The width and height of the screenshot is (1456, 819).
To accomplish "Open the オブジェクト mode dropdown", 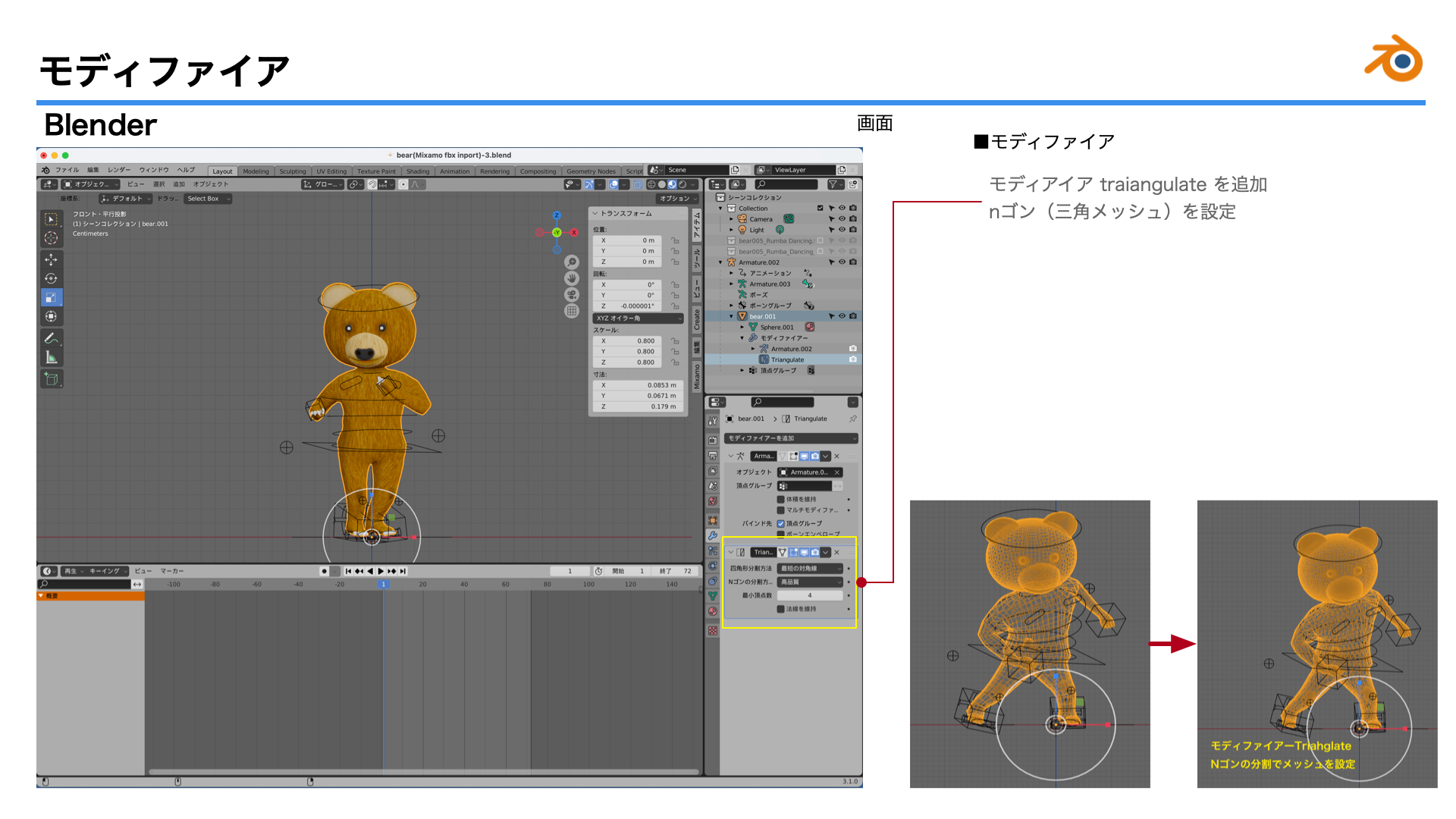I will point(91,184).
